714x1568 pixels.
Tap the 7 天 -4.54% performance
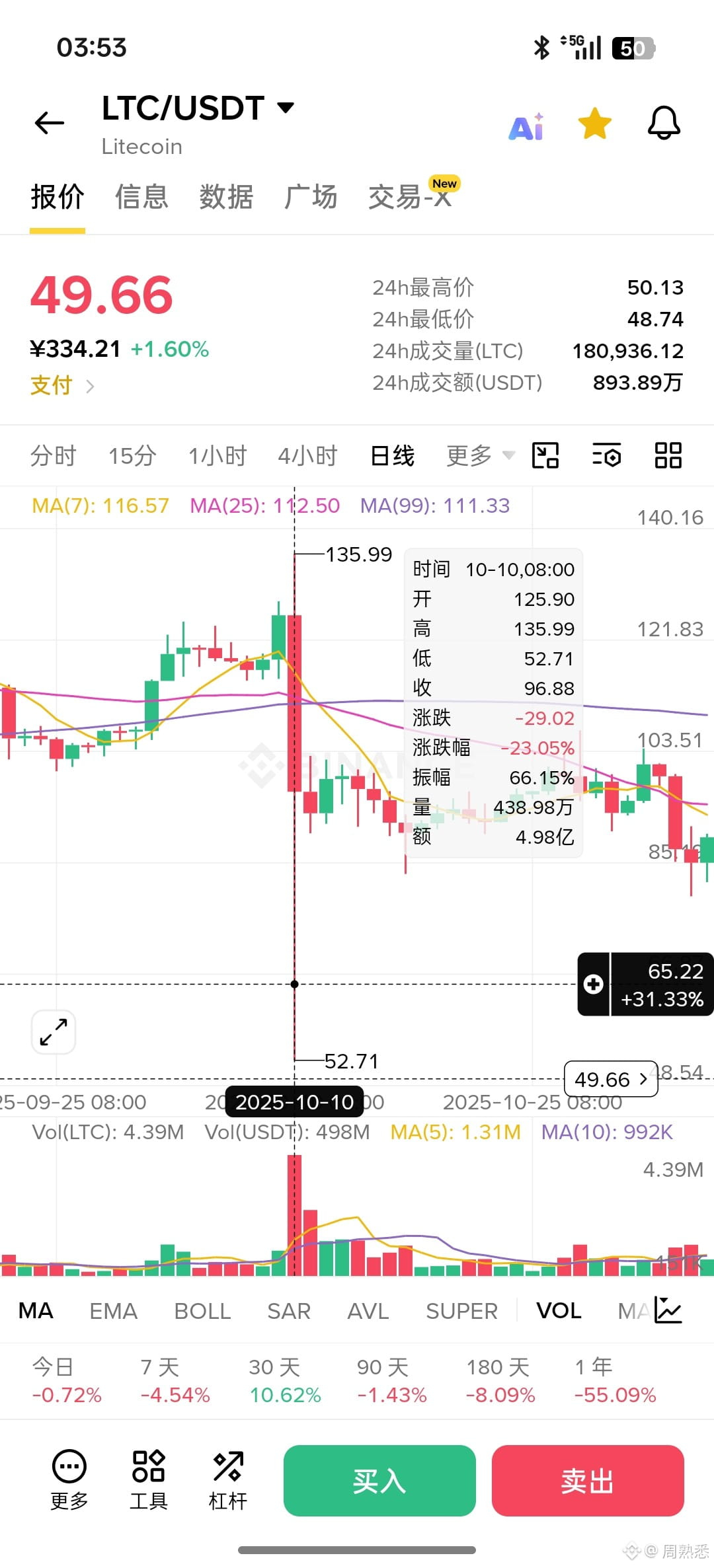[x=175, y=1380]
